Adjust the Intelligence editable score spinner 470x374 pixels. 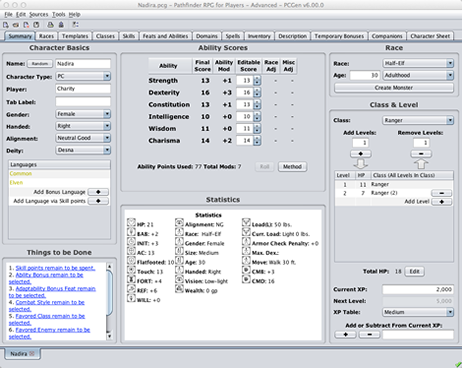click(257, 117)
